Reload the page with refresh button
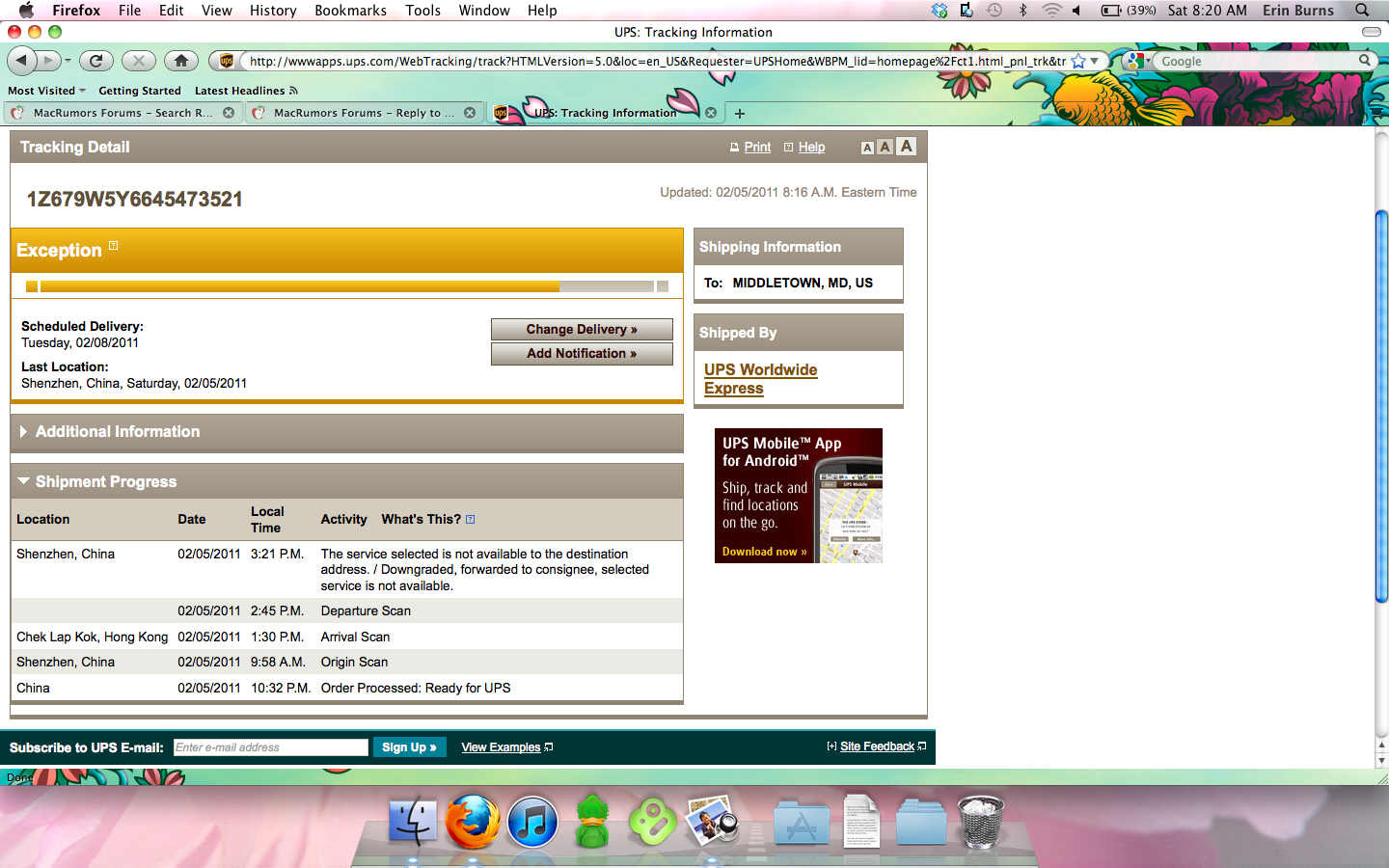The image size is (1389, 868). pyautogui.click(x=95, y=61)
